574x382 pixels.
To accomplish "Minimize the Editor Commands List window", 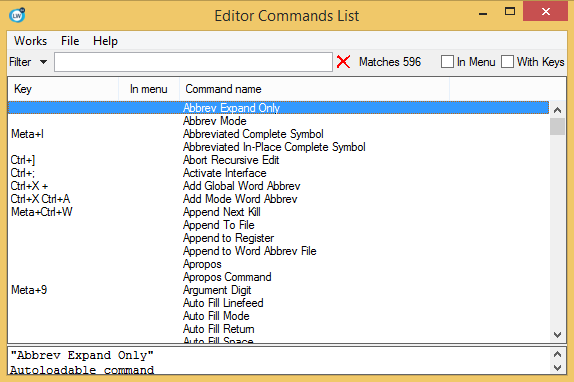I will click(483, 13).
